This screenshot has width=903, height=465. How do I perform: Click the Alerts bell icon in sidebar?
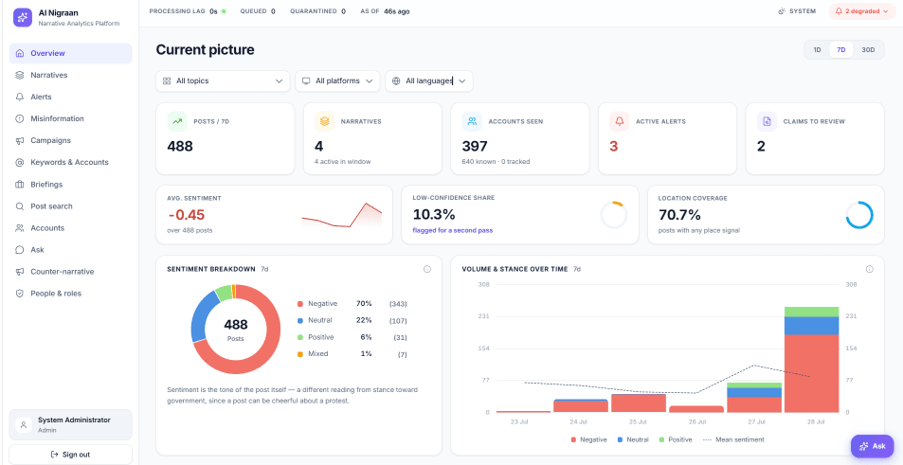point(20,97)
